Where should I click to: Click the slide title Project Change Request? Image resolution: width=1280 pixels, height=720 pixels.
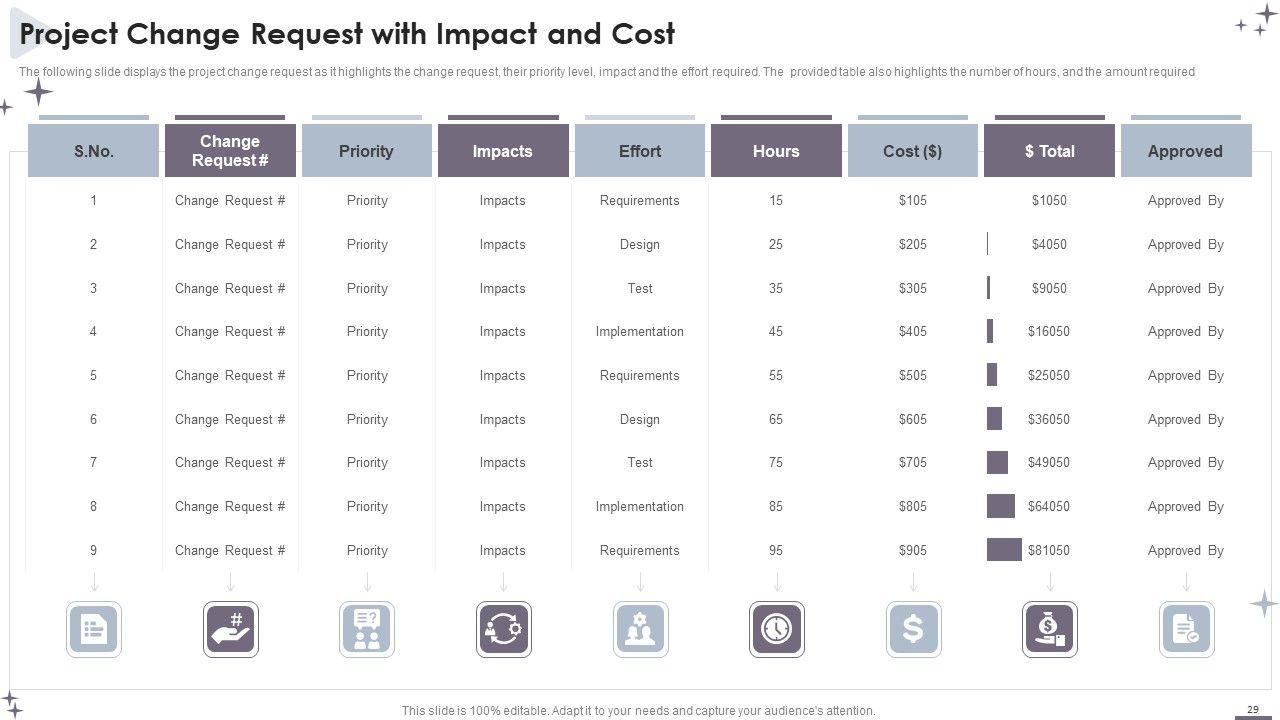tap(347, 34)
